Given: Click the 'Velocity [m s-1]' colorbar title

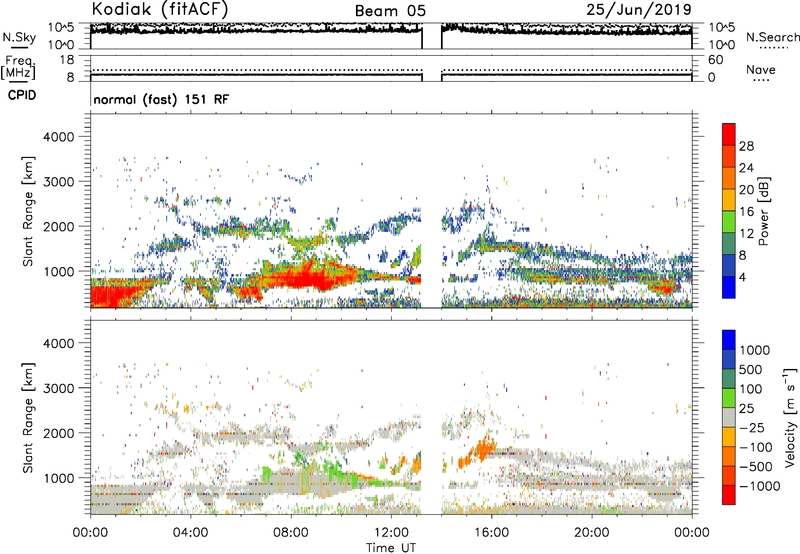Looking at the screenshot, I should point(790,417).
